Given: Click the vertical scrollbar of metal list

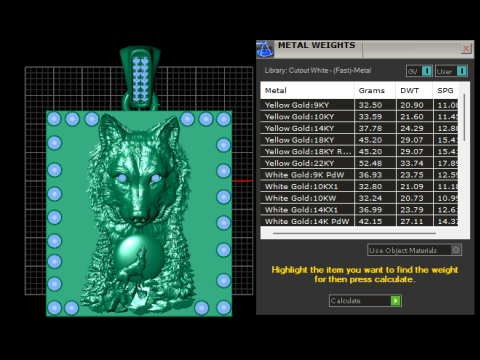Looking at the screenshot, I should (x=464, y=117).
